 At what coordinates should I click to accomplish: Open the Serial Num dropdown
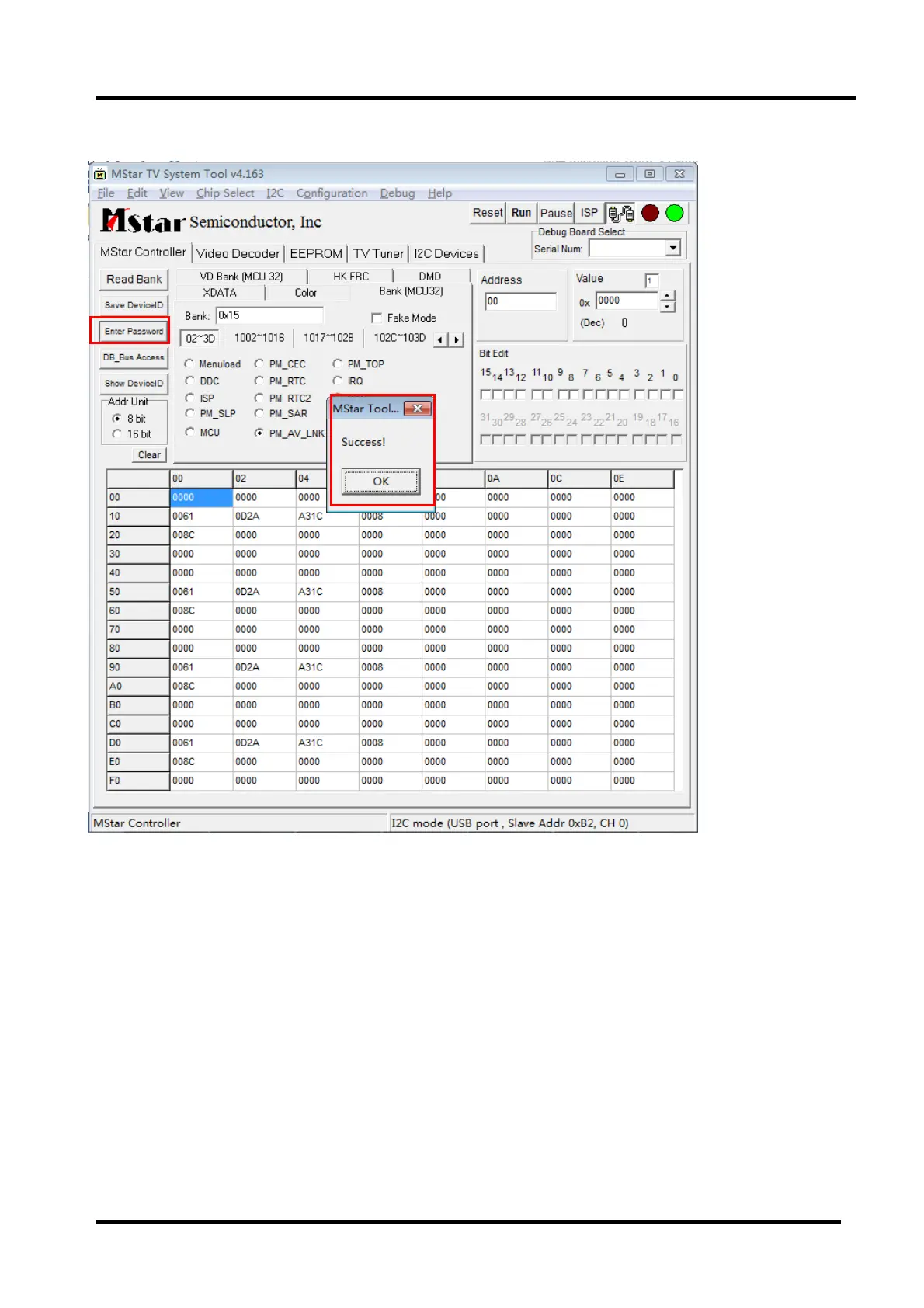673,248
